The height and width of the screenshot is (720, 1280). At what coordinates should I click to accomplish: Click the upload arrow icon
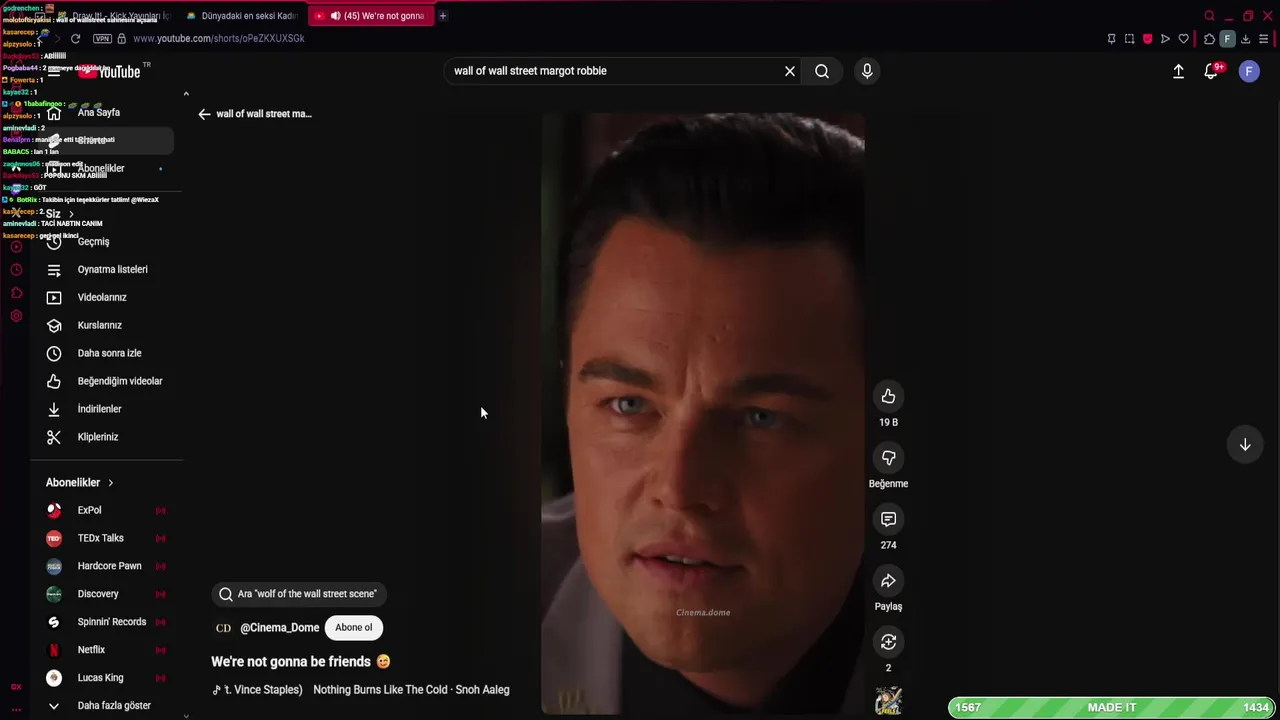[x=1178, y=71]
